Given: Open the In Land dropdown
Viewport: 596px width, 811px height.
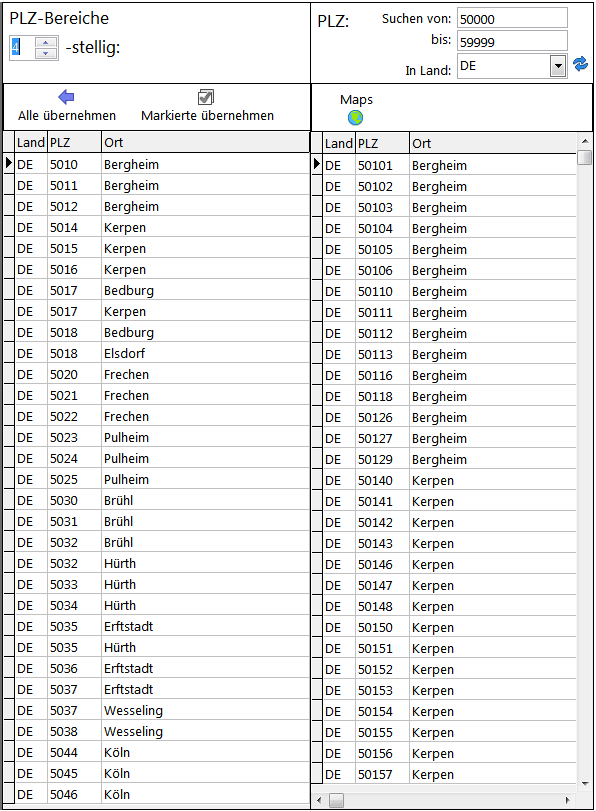Looking at the screenshot, I should pos(558,66).
